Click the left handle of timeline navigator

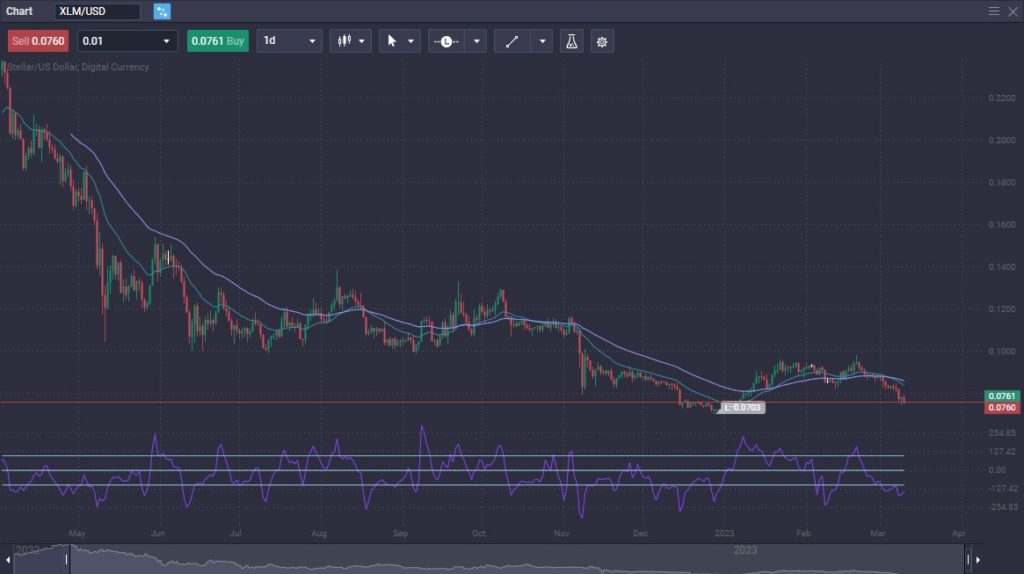coord(68,559)
